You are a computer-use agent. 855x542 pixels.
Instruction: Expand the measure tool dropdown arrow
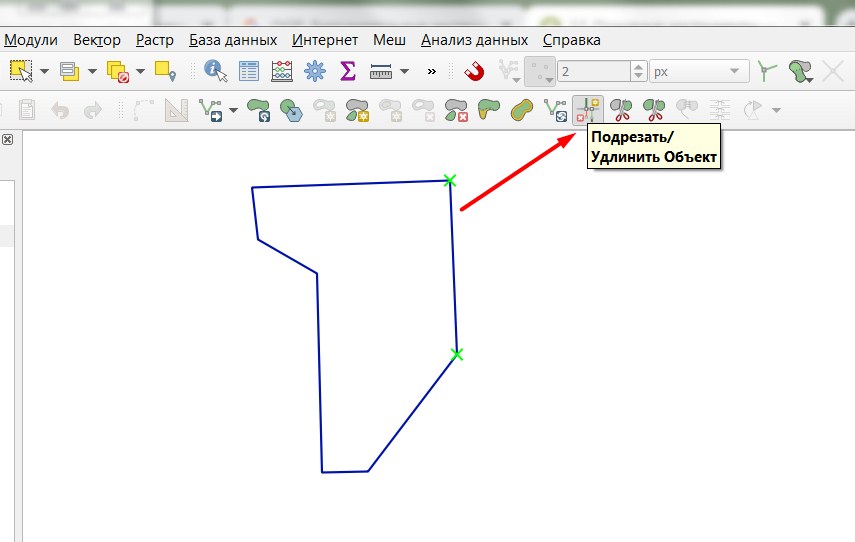[x=404, y=71]
